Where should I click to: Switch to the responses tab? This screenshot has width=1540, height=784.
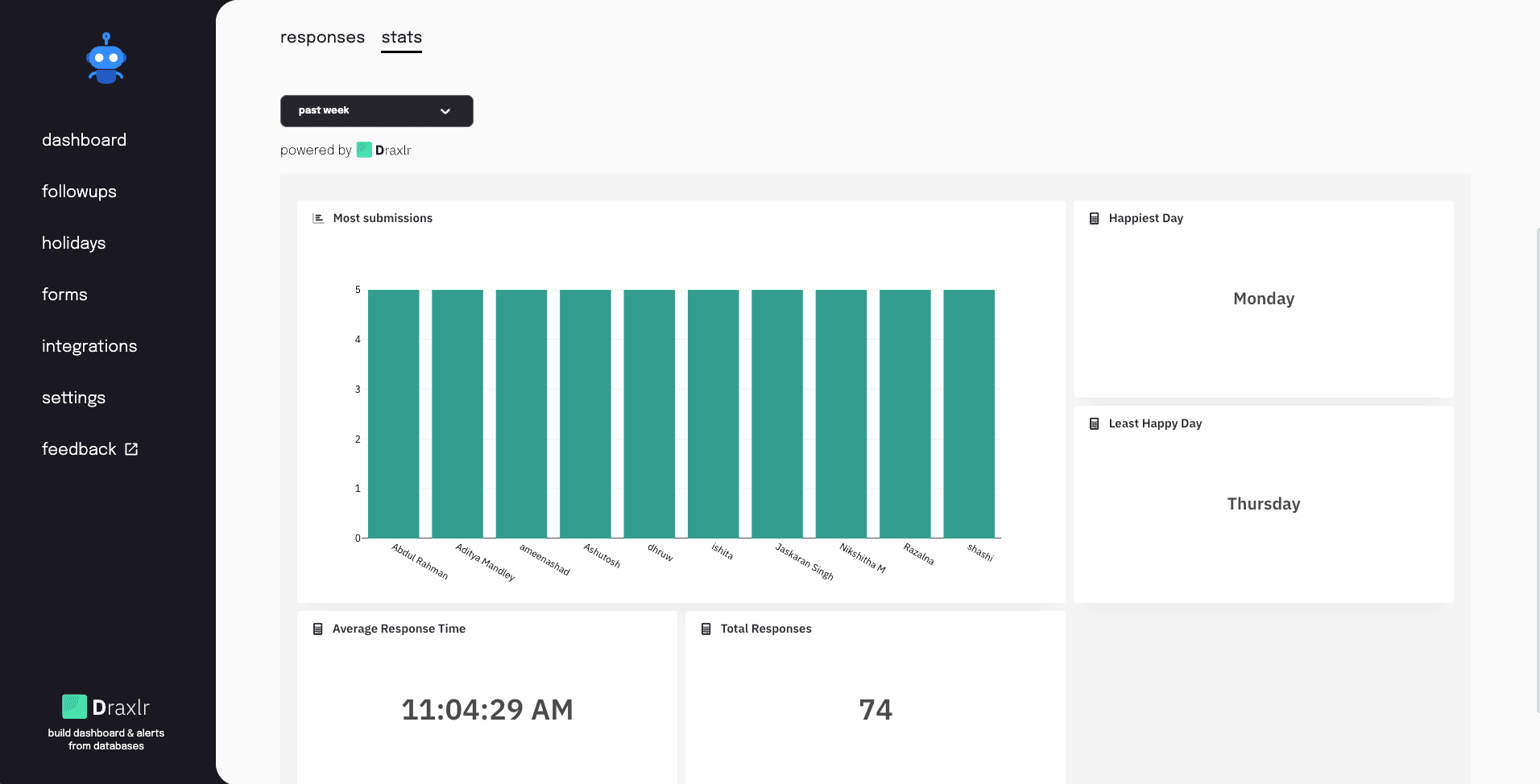pyautogui.click(x=322, y=37)
